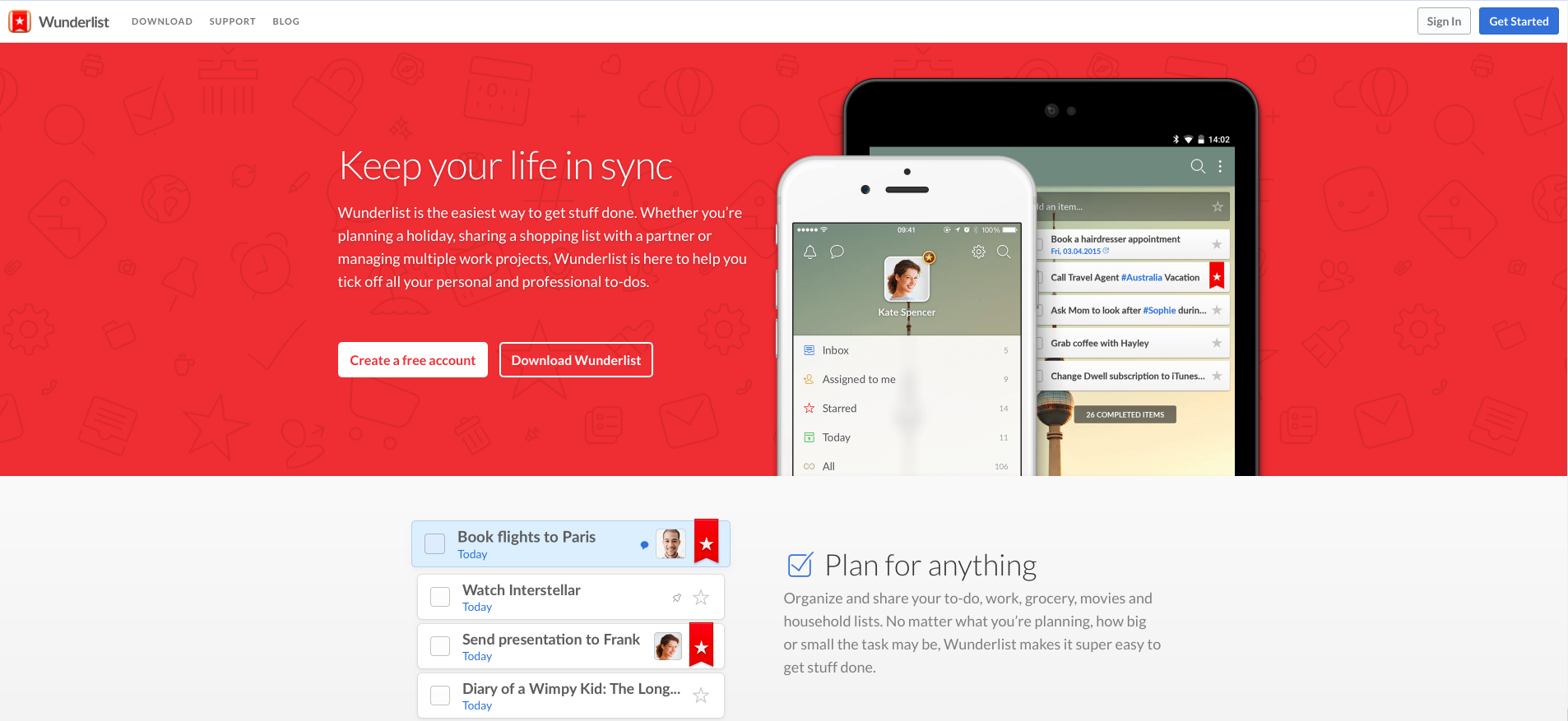
Task: Star the Diary of a Wimpy Kid task
Action: click(x=701, y=696)
